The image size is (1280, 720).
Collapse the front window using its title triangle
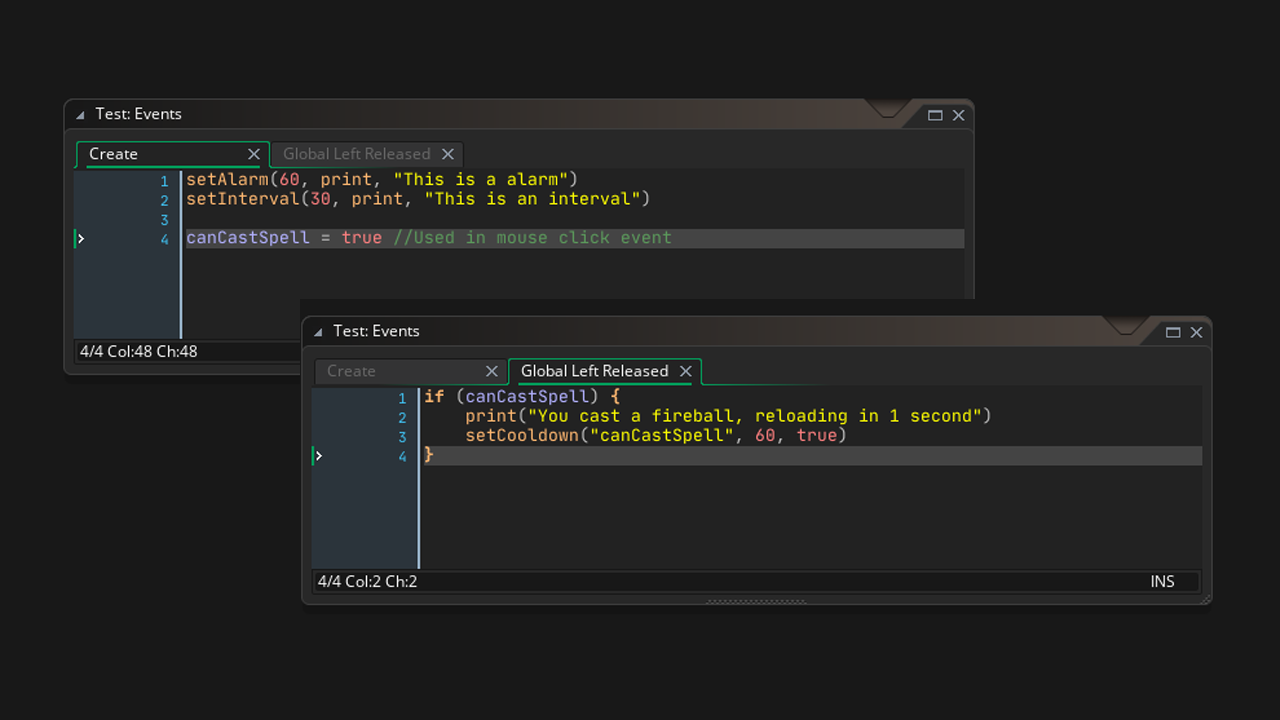(x=316, y=331)
